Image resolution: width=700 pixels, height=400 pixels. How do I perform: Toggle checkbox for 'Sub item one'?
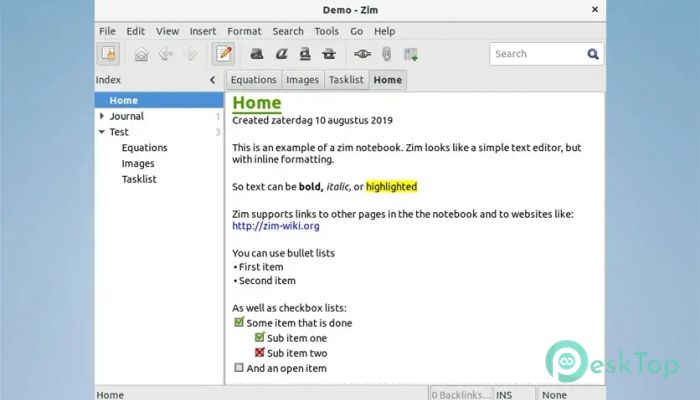coord(260,337)
